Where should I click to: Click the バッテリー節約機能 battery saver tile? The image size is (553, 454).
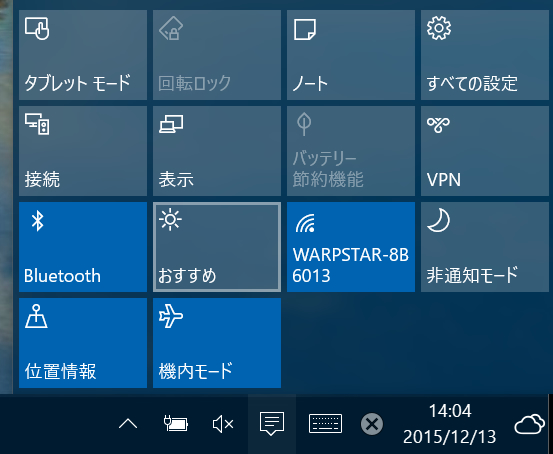click(351, 151)
